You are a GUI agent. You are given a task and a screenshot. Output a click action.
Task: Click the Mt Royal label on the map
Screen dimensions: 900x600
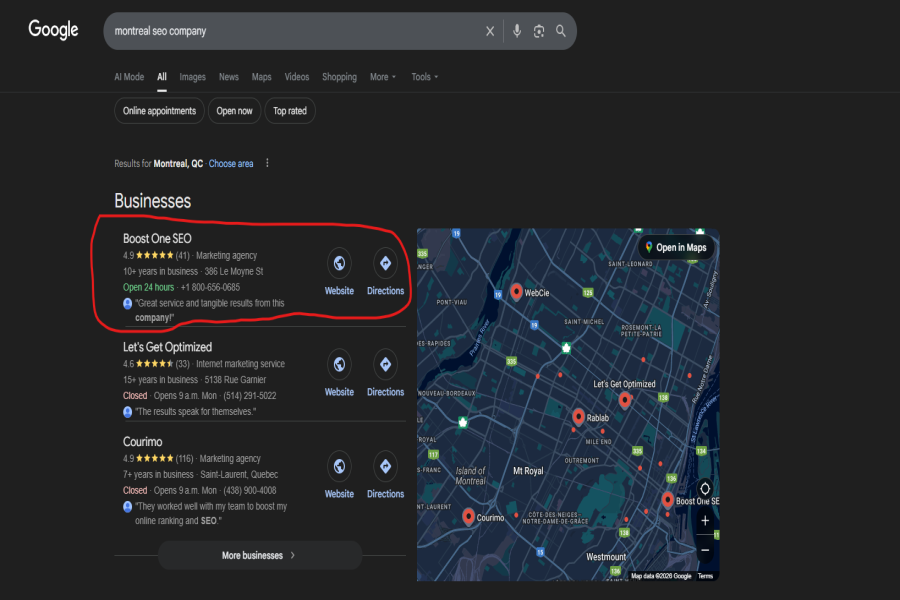pos(528,471)
